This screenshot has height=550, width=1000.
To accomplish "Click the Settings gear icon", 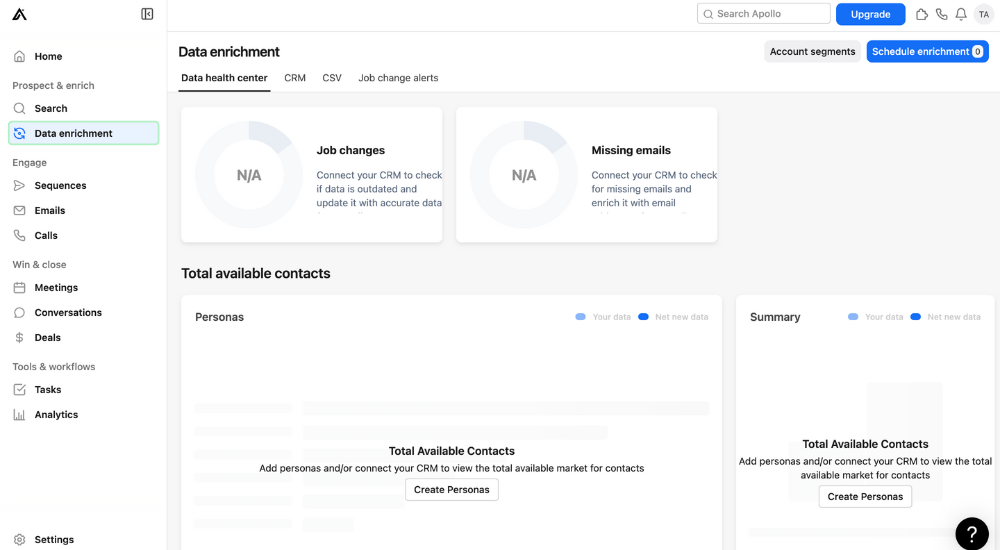I will tap(20, 540).
